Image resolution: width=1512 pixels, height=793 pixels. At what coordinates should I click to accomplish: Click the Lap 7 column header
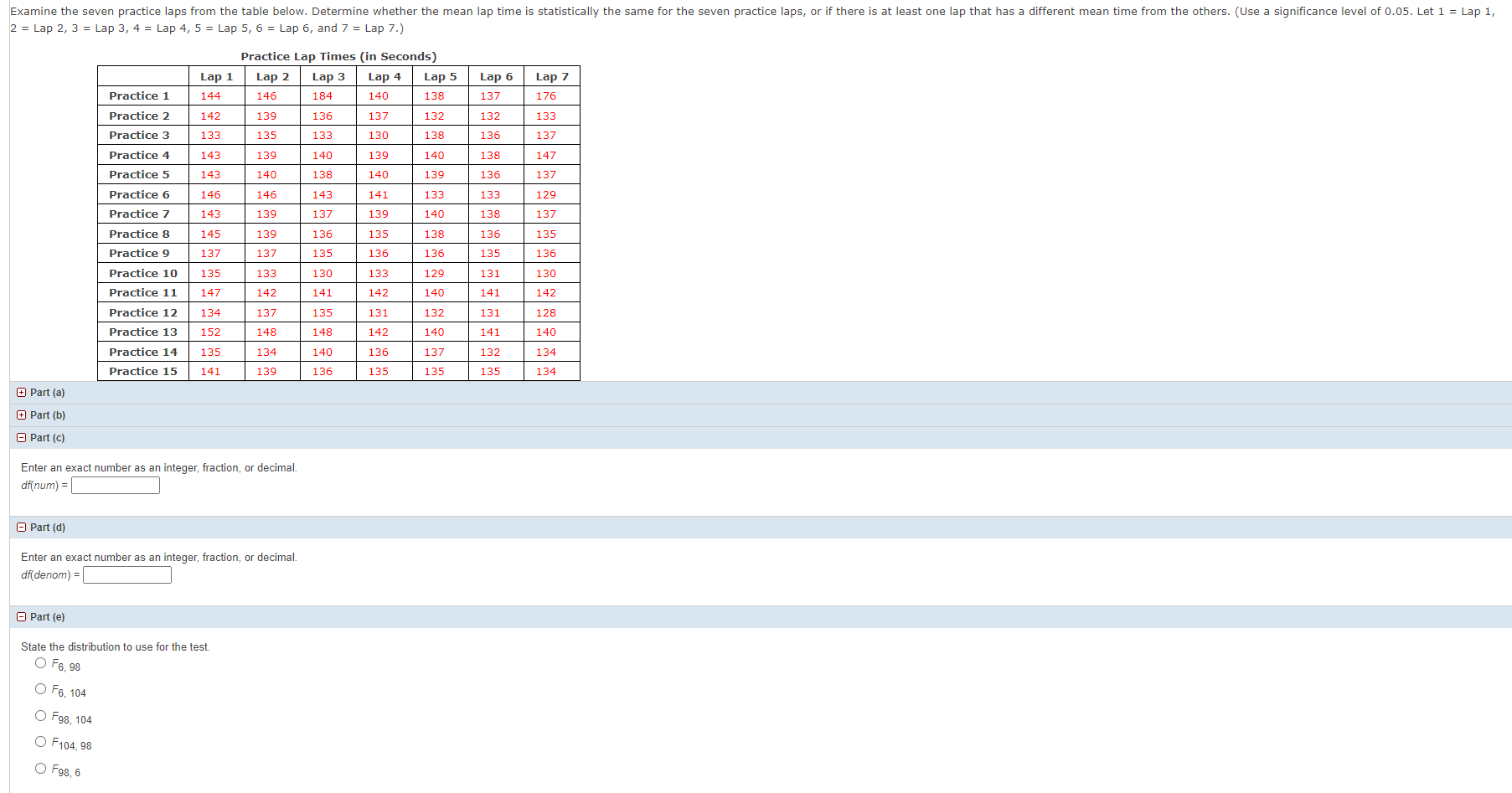click(x=552, y=76)
